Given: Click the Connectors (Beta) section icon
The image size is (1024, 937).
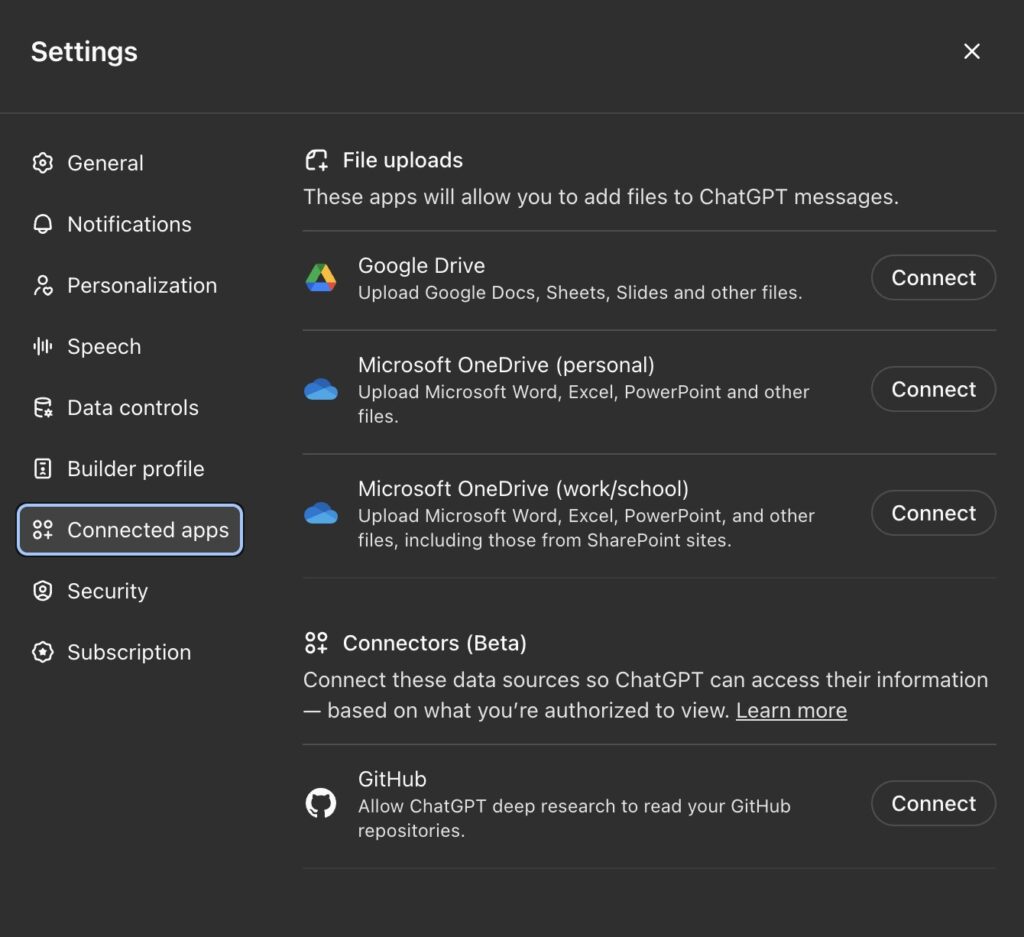Looking at the screenshot, I should 317,643.
